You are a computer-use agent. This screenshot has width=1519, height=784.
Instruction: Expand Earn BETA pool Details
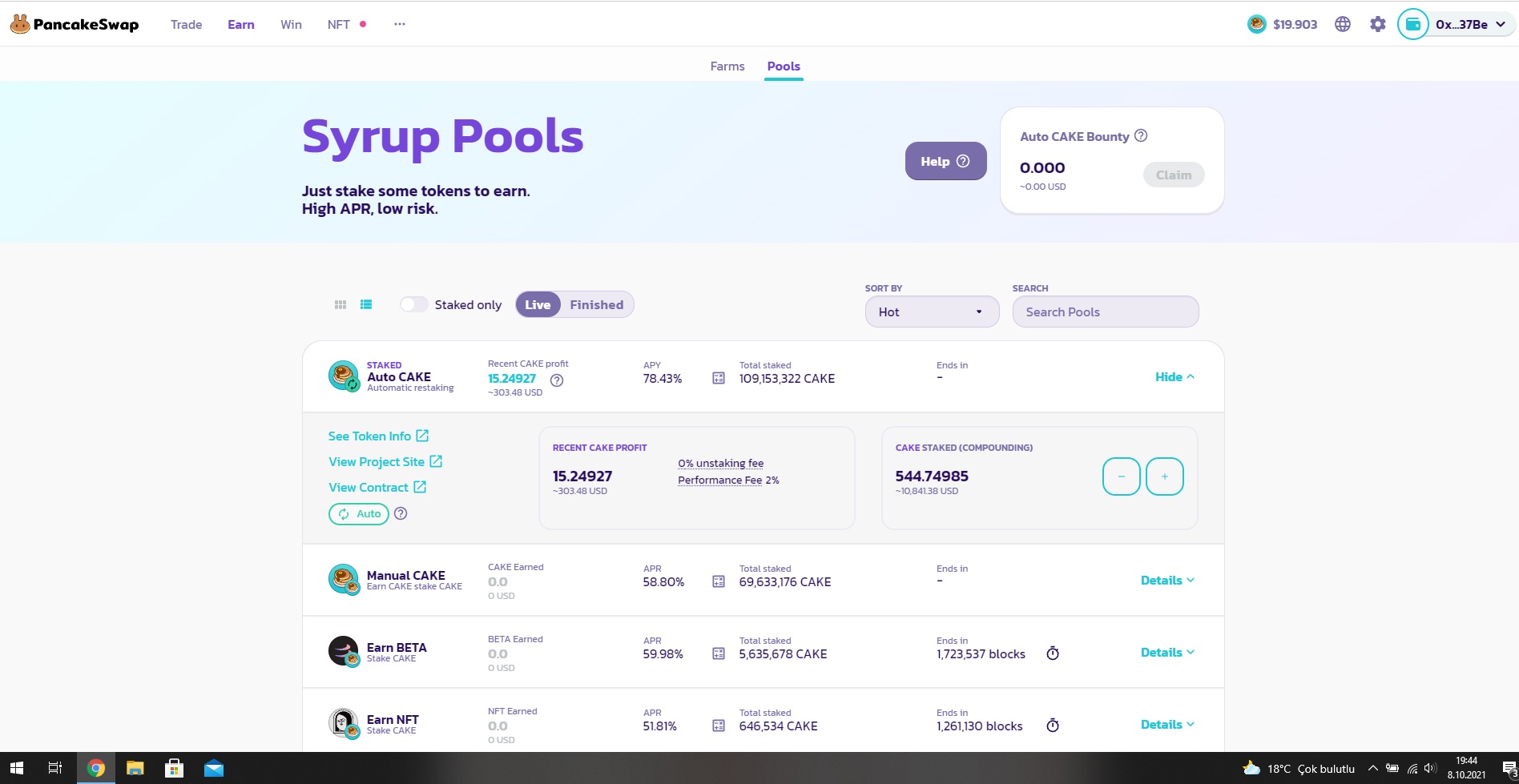pos(1167,653)
